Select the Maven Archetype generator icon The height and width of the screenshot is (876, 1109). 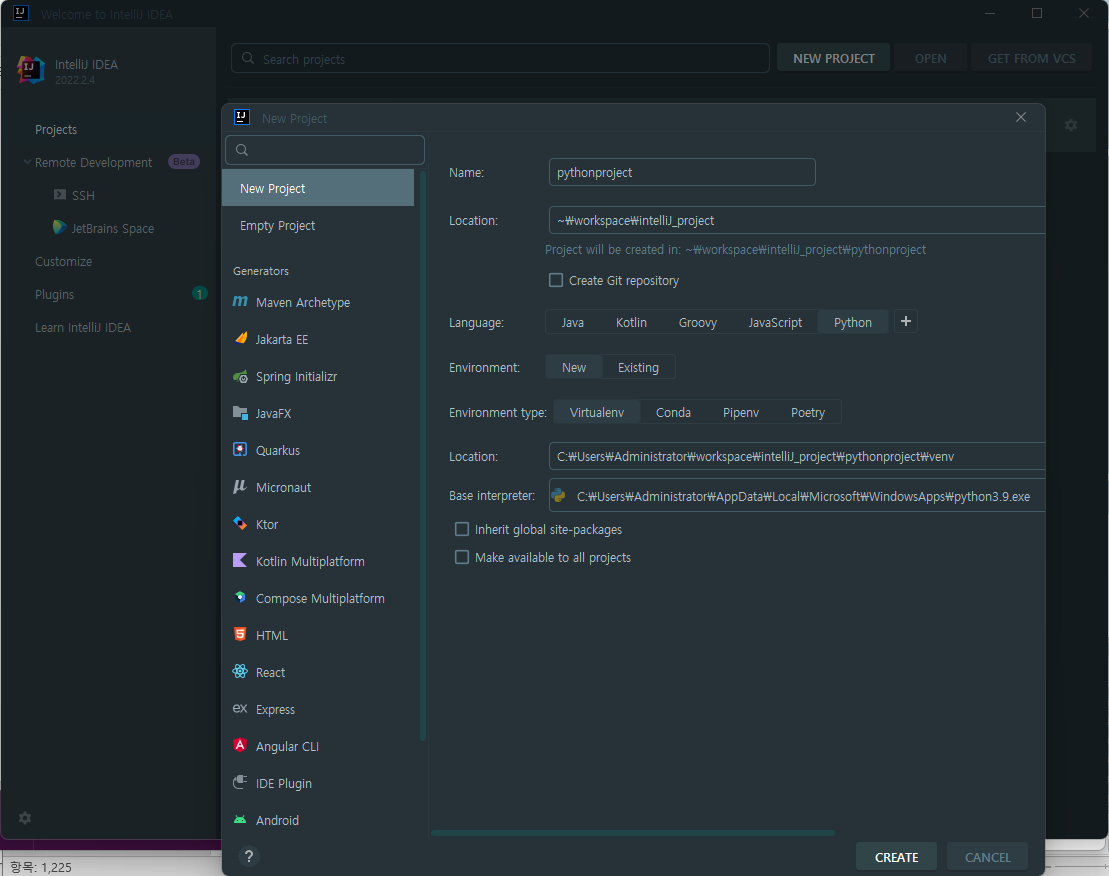(240, 301)
